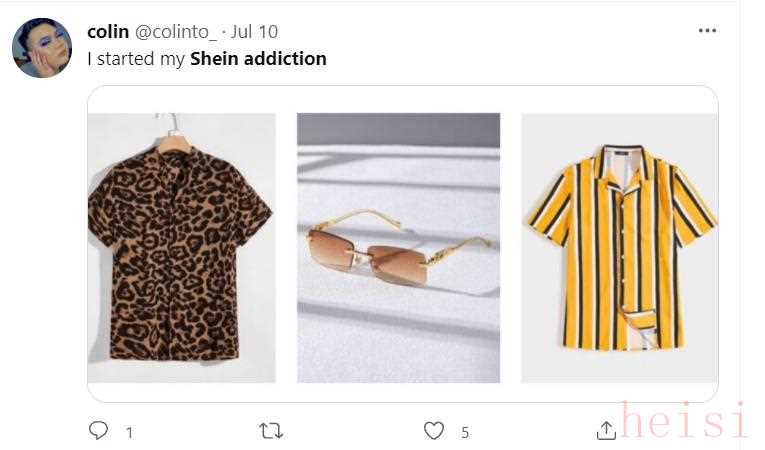Click the bold 'Shein addiction' text
This screenshot has width=765, height=450.
pyautogui.click(x=258, y=59)
